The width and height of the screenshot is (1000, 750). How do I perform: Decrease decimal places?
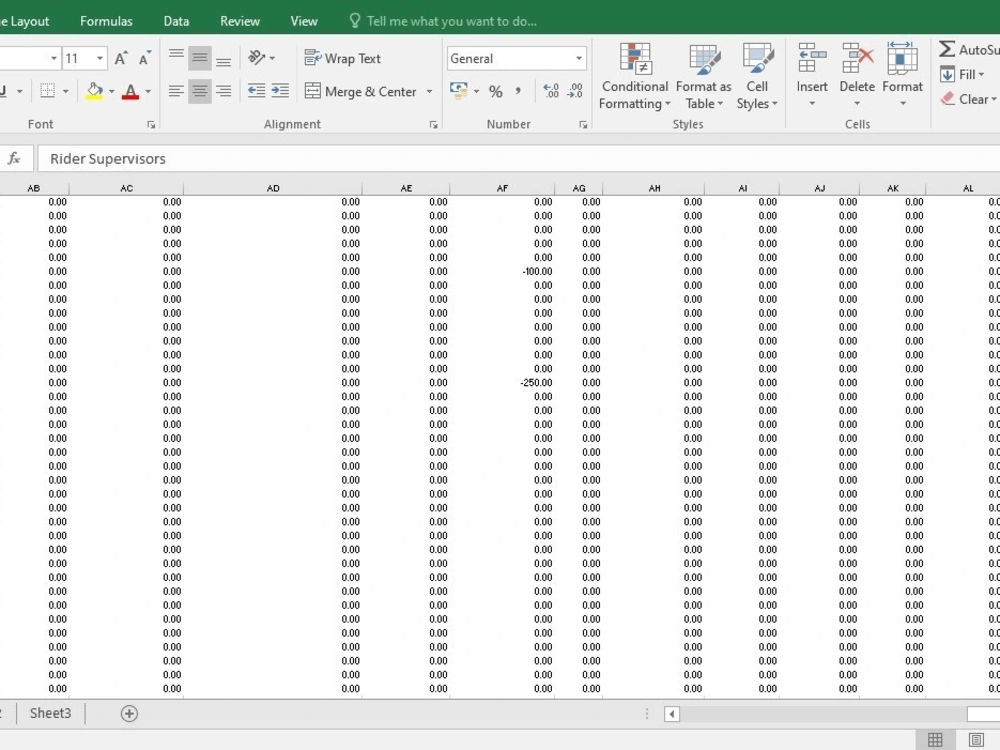click(575, 91)
